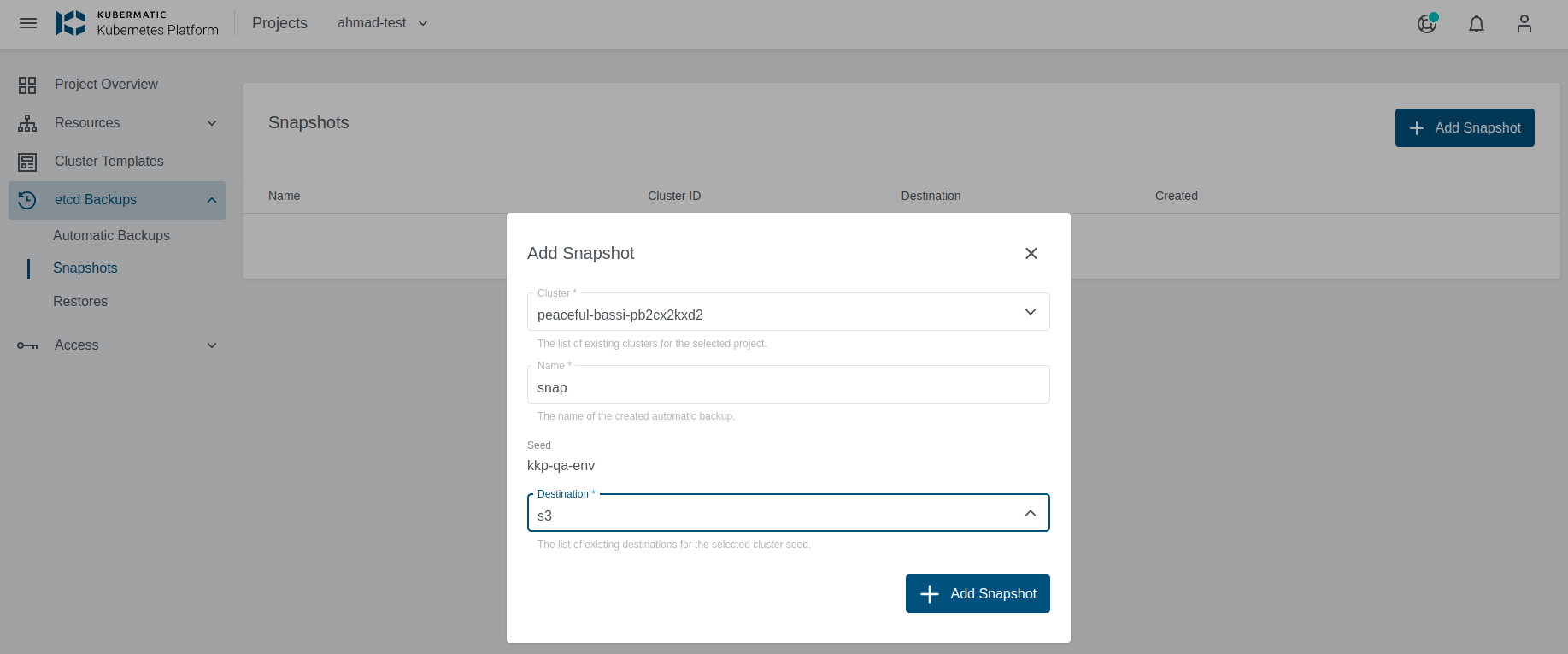The height and width of the screenshot is (654, 1568).
Task: Open the Restores page
Action: (80, 302)
